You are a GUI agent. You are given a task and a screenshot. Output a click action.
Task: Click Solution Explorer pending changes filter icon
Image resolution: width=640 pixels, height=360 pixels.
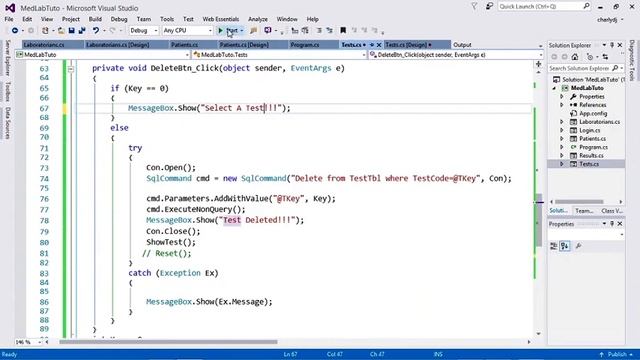pos(590,57)
